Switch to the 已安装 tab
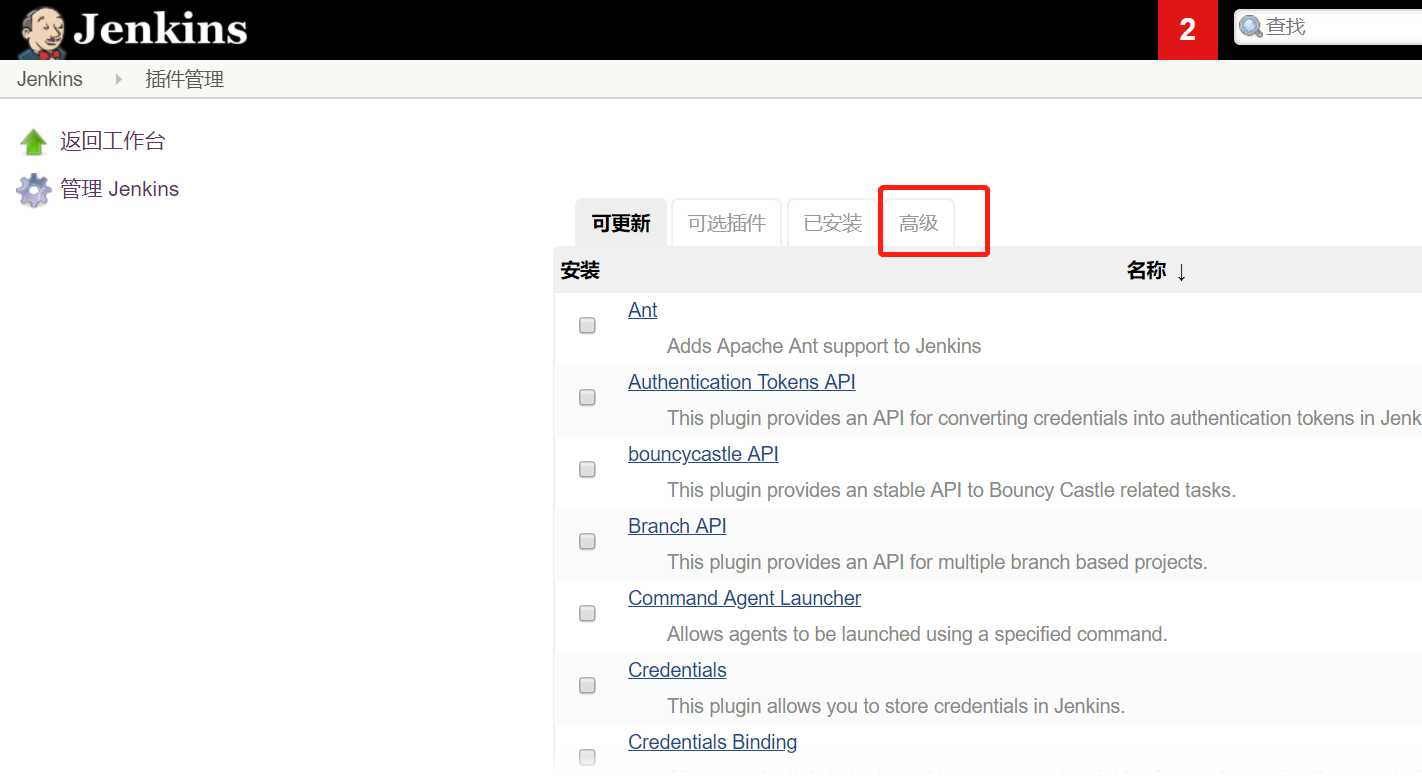 click(x=833, y=223)
